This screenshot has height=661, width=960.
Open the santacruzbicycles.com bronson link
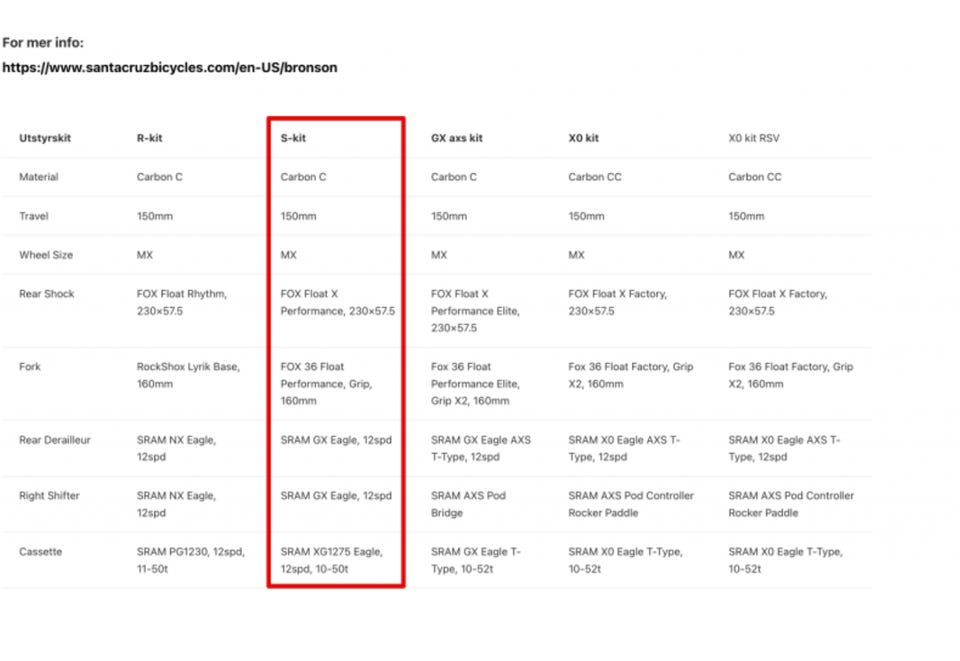(170, 67)
